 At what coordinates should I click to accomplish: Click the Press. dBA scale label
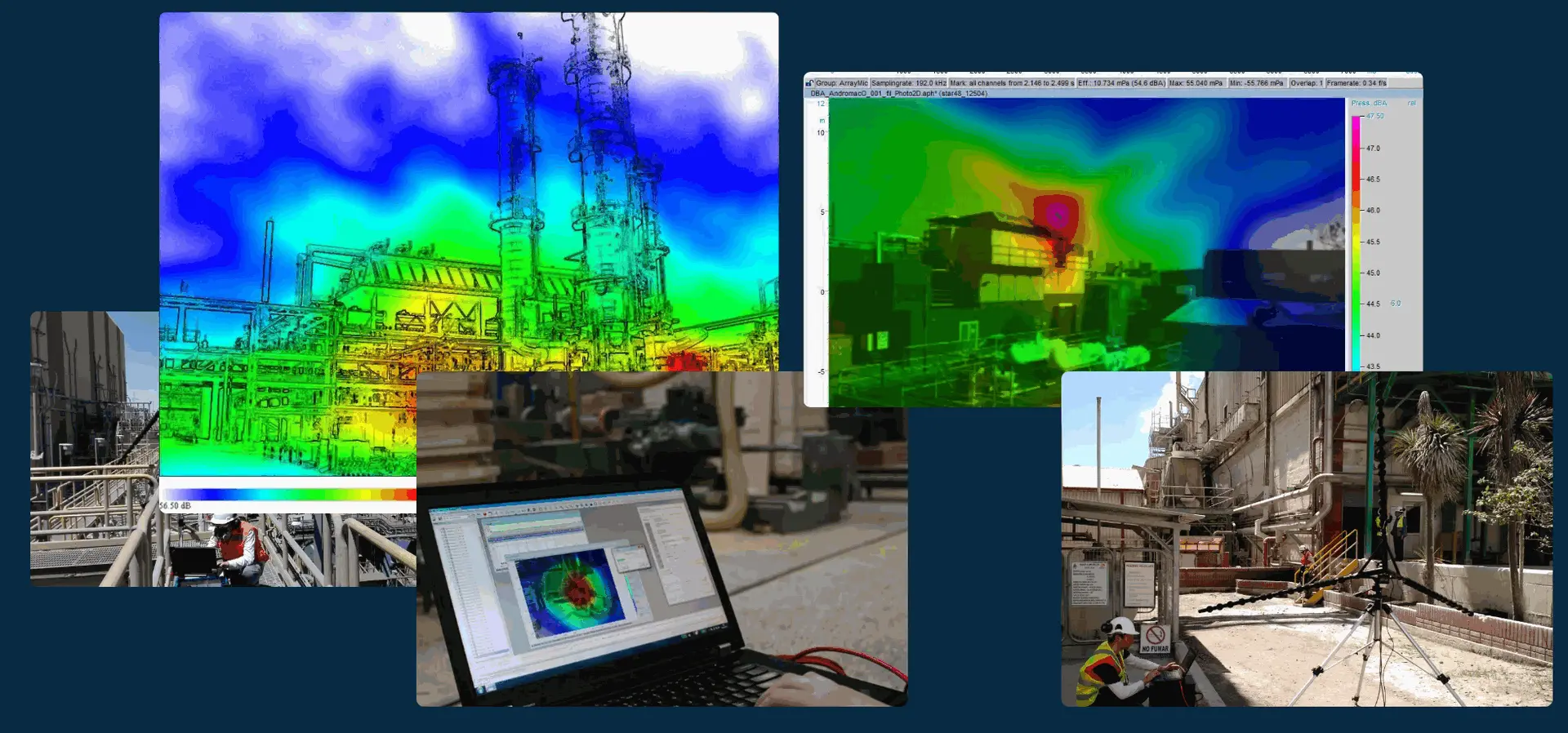pyautogui.click(x=1369, y=104)
